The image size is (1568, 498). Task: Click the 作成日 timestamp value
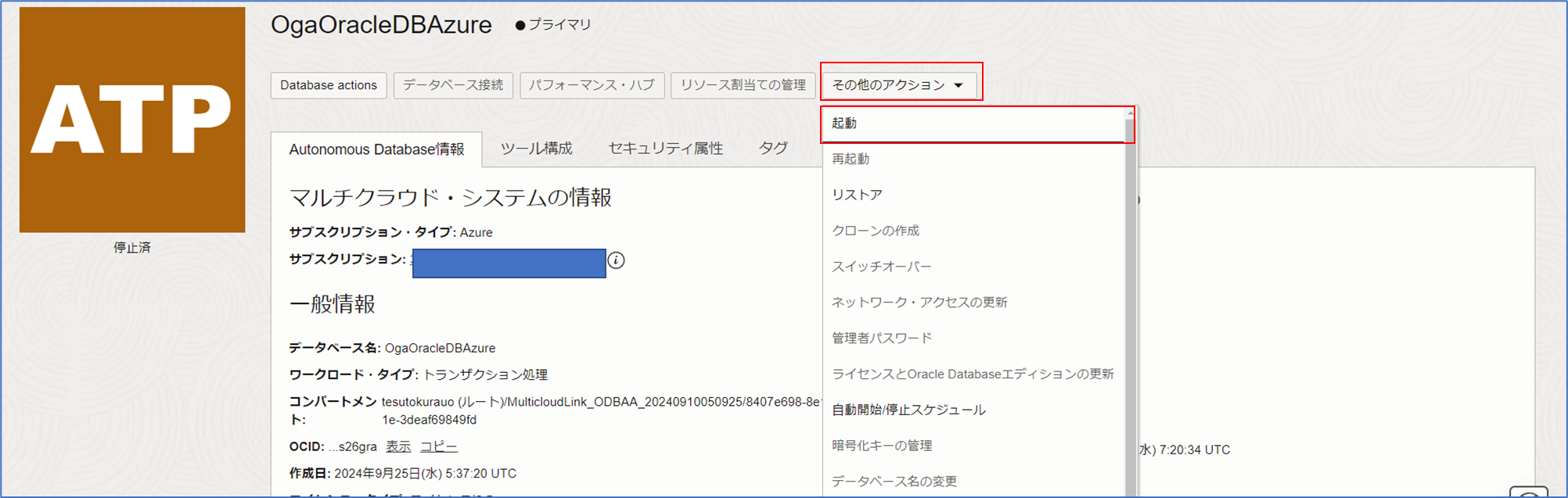coord(426,474)
